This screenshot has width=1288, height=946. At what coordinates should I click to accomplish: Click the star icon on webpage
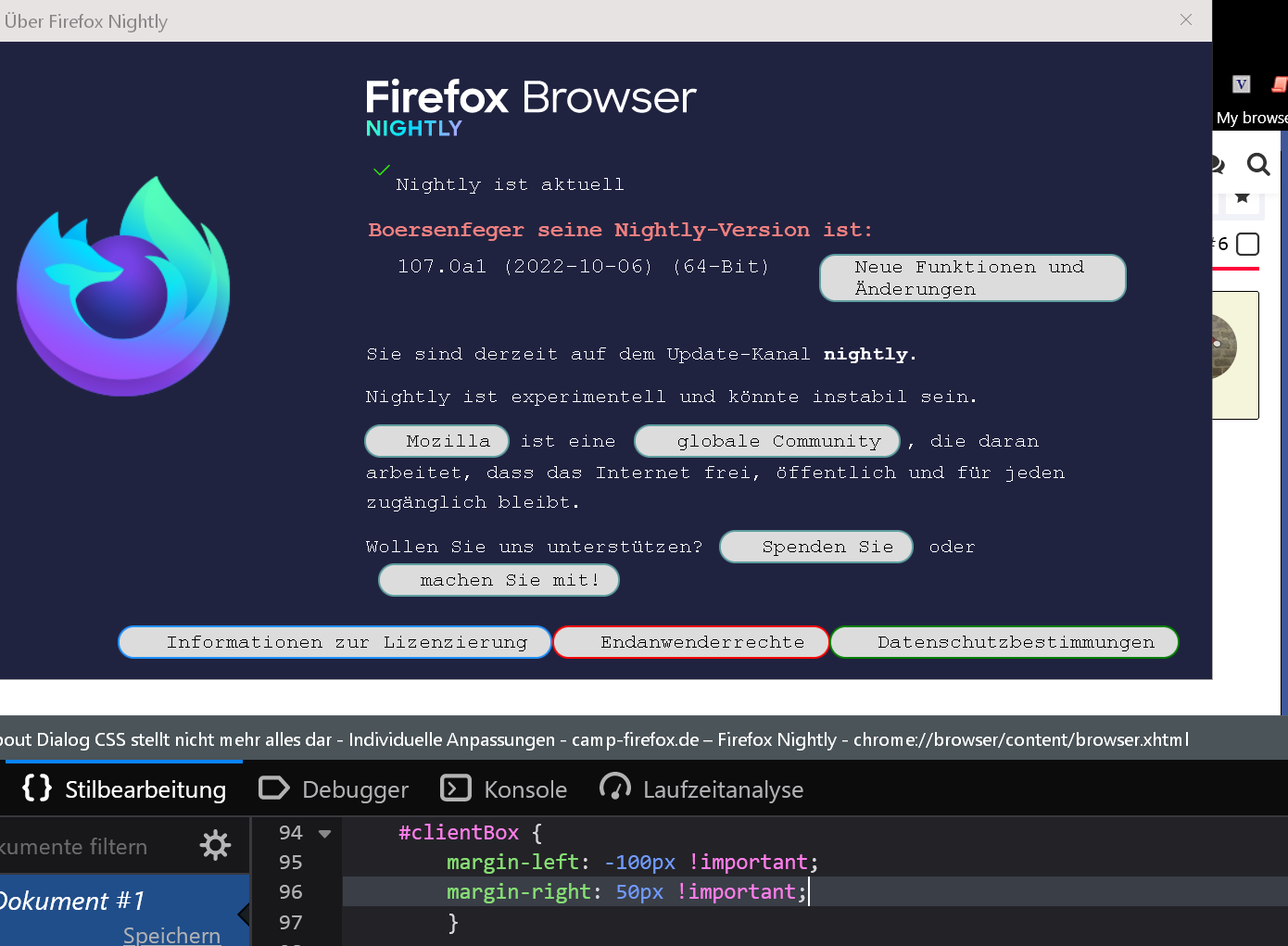1242,197
